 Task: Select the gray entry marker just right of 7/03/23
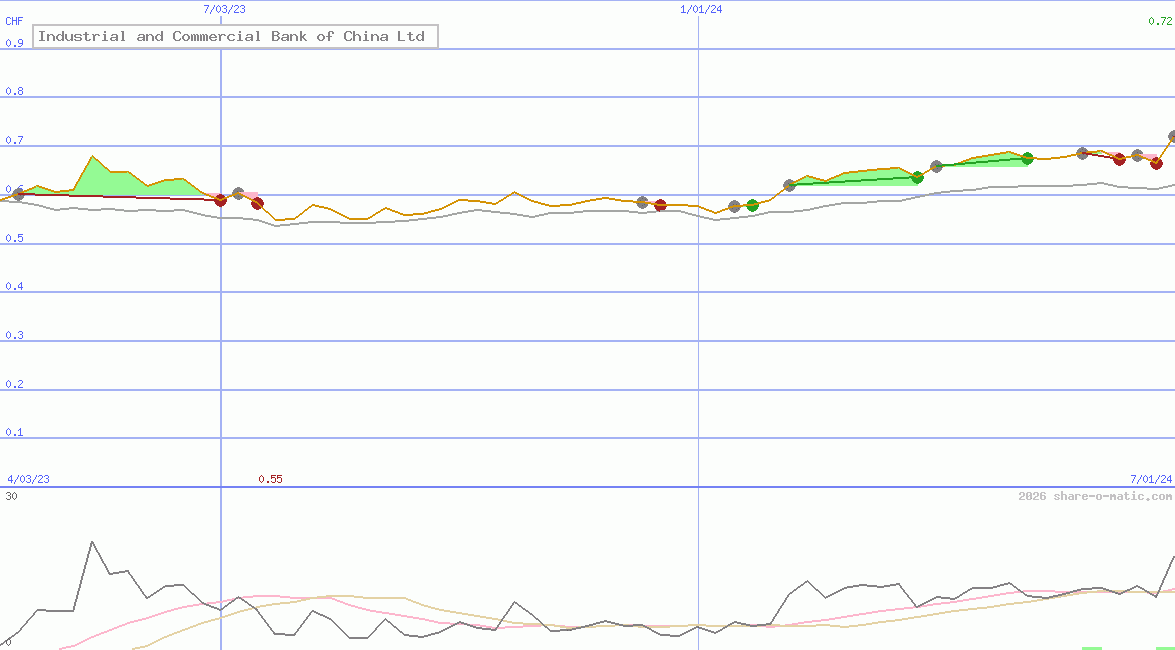[x=238, y=192]
